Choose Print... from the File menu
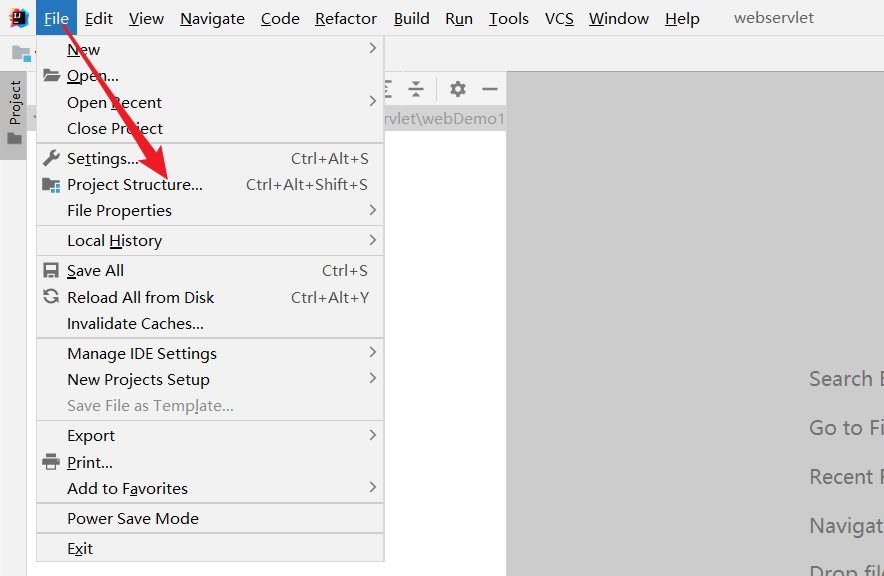Image resolution: width=884 pixels, height=576 pixels. click(x=210, y=462)
